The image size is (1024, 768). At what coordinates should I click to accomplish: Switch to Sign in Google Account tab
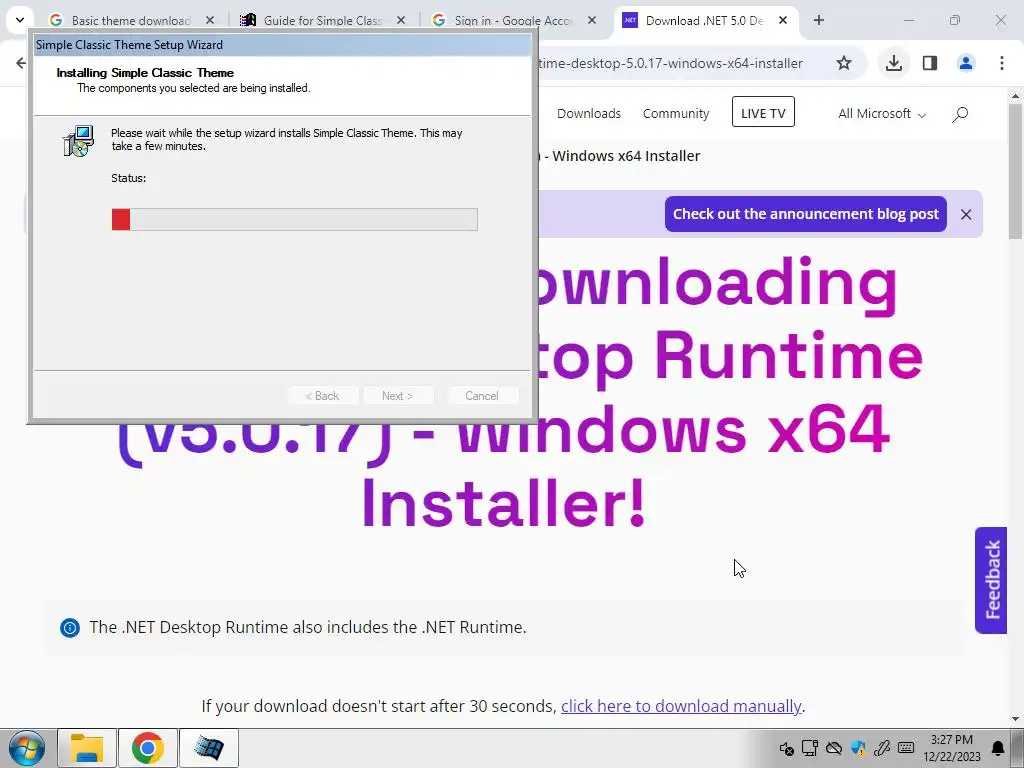(x=513, y=20)
